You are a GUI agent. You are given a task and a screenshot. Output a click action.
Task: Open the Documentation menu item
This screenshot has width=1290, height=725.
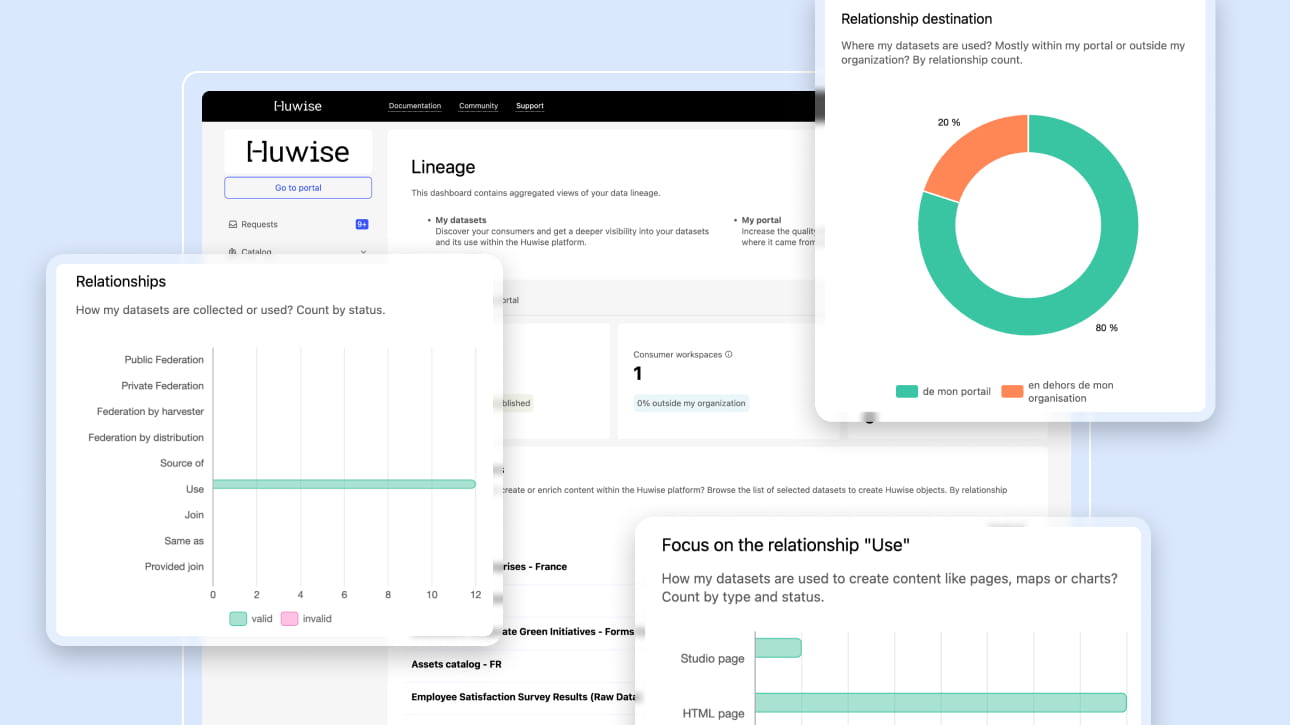coord(415,106)
